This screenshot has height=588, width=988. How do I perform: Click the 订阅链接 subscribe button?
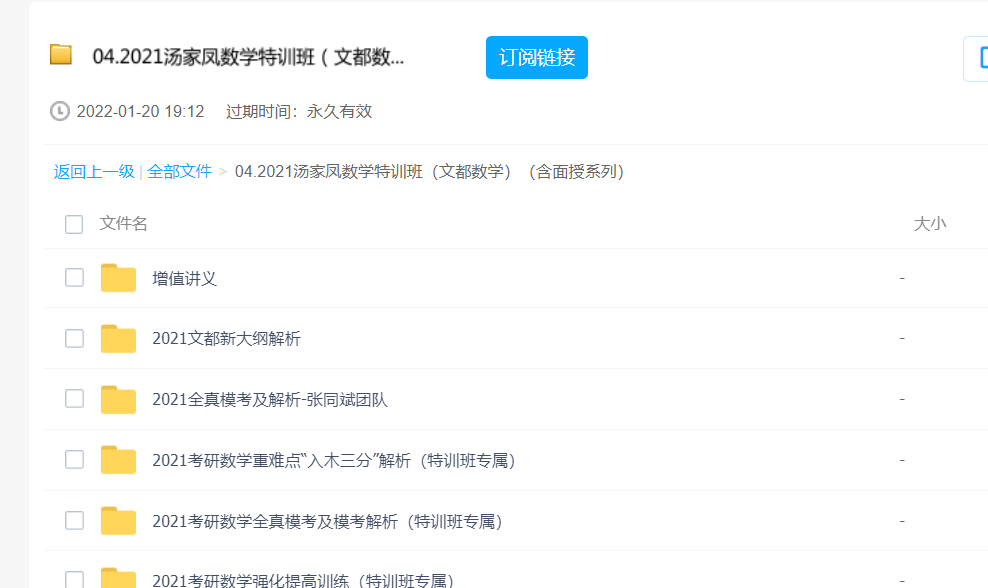(x=536, y=57)
